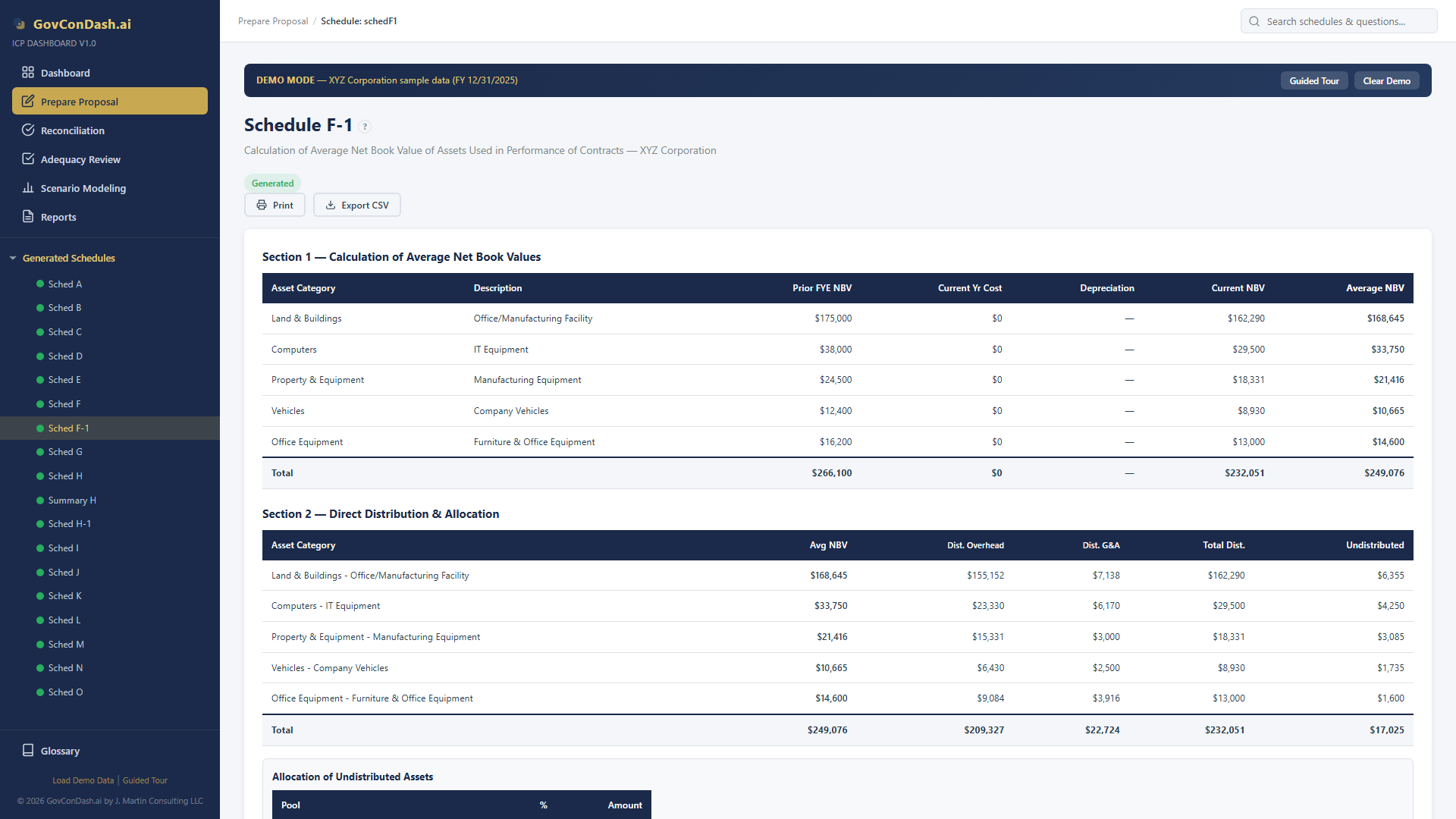Select Prepare Proposal in the sidebar
This screenshot has width=1456, height=819.
point(79,101)
